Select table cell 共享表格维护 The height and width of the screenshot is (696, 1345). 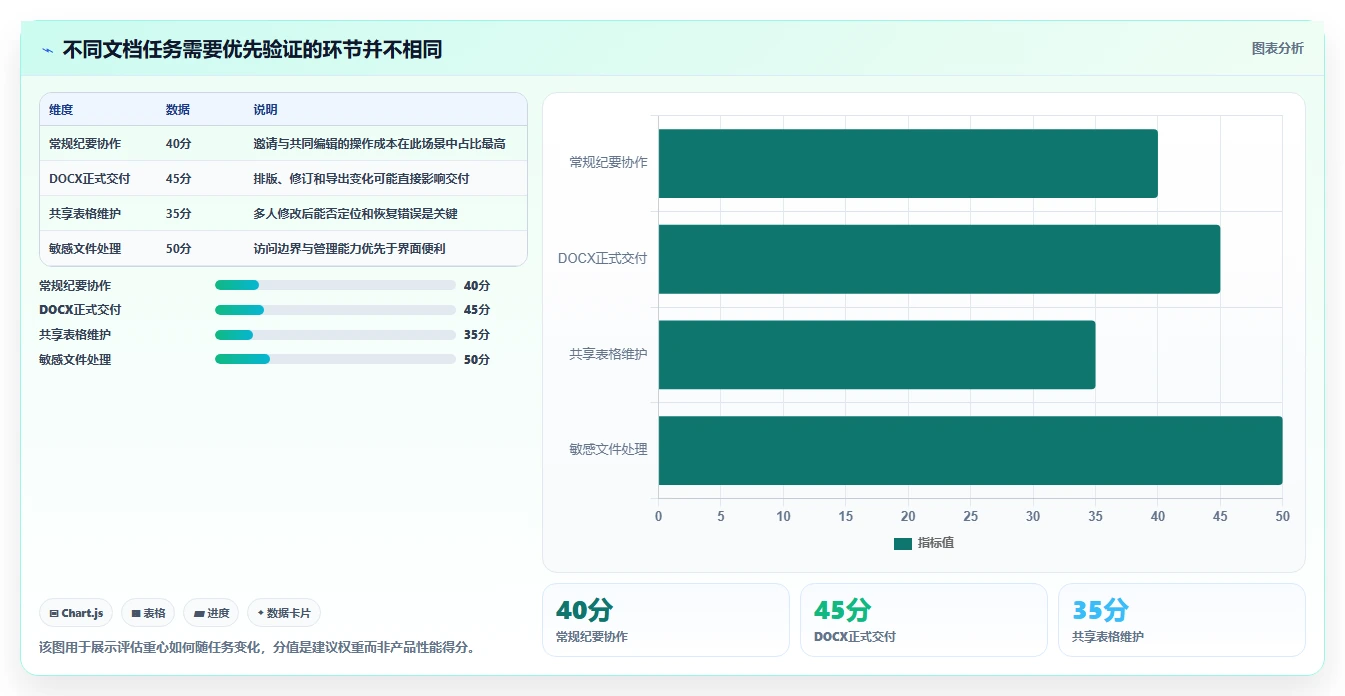(85, 214)
